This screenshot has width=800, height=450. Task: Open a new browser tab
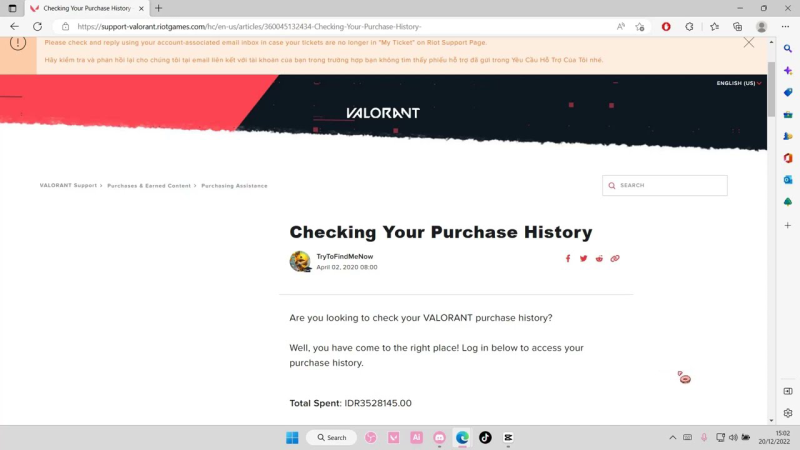(159, 8)
